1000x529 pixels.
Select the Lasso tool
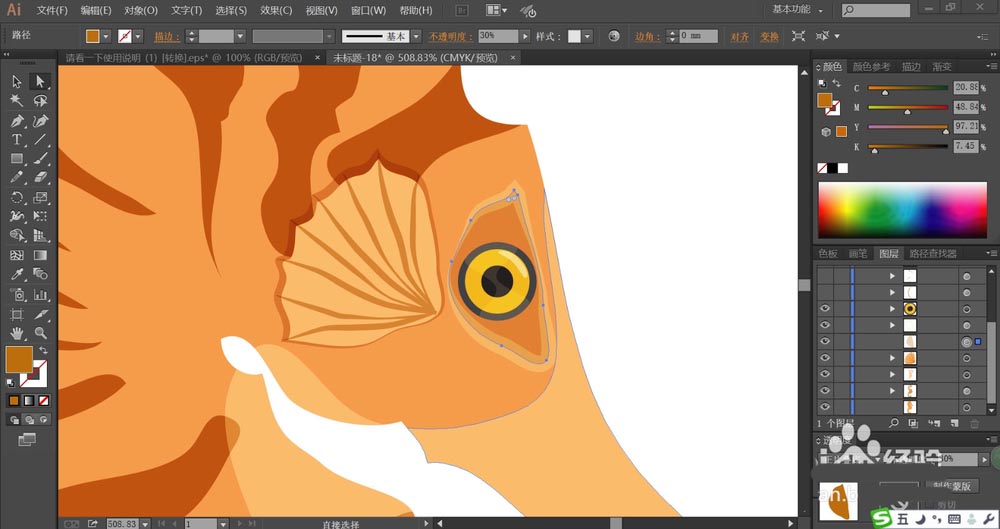40,101
